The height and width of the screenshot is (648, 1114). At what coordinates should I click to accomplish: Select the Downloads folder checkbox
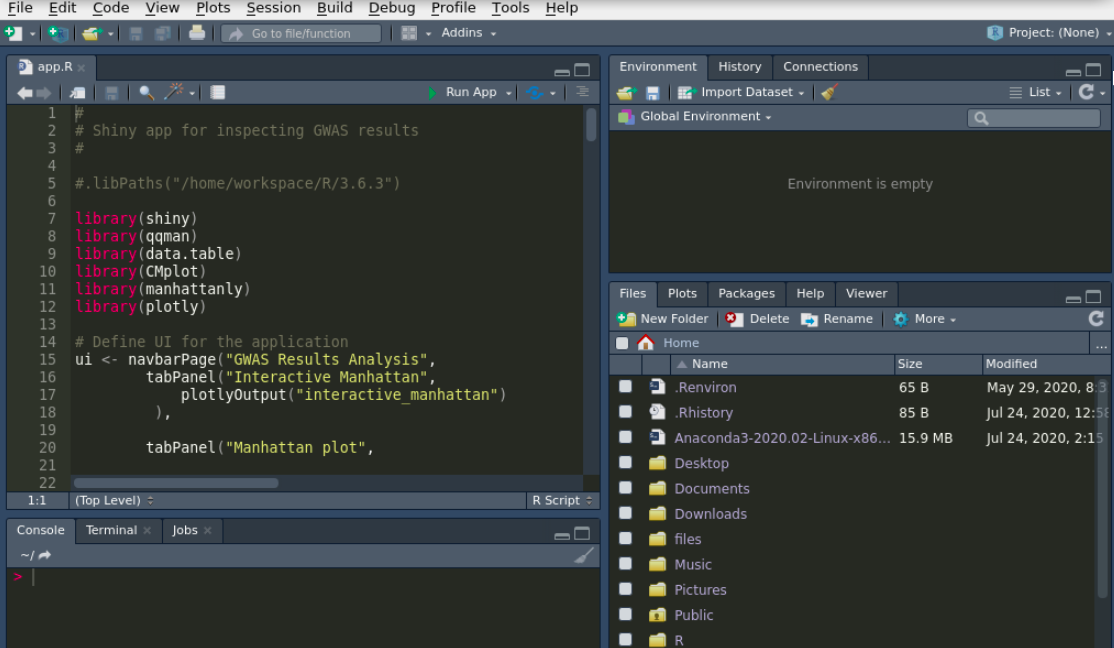coord(625,513)
